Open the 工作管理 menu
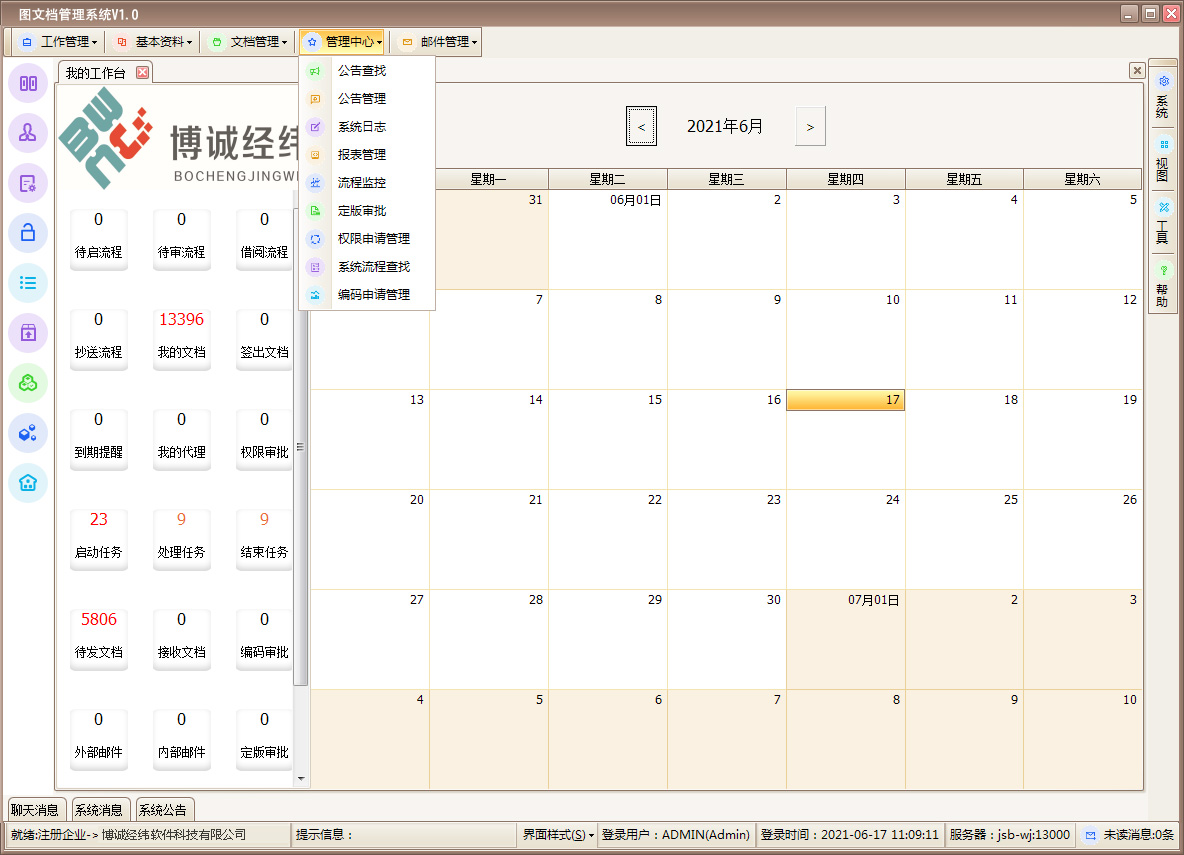The image size is (1184, 855). tap(60, 42)
